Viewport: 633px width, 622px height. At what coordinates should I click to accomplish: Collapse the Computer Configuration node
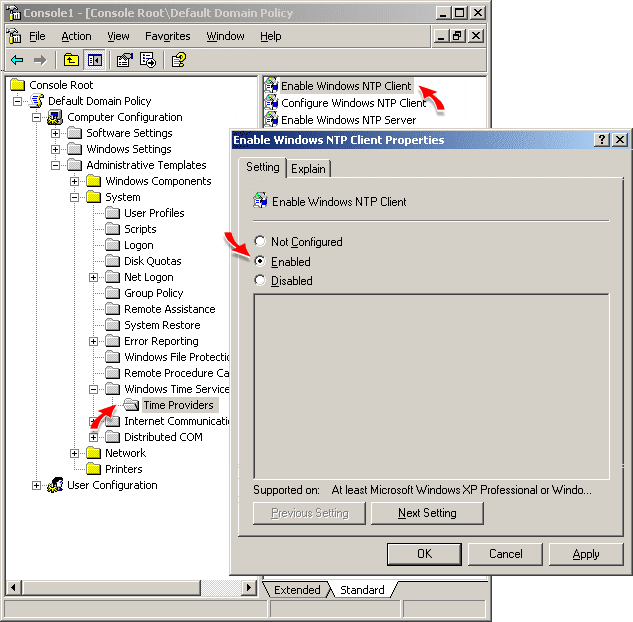click(x=36, y=117)
